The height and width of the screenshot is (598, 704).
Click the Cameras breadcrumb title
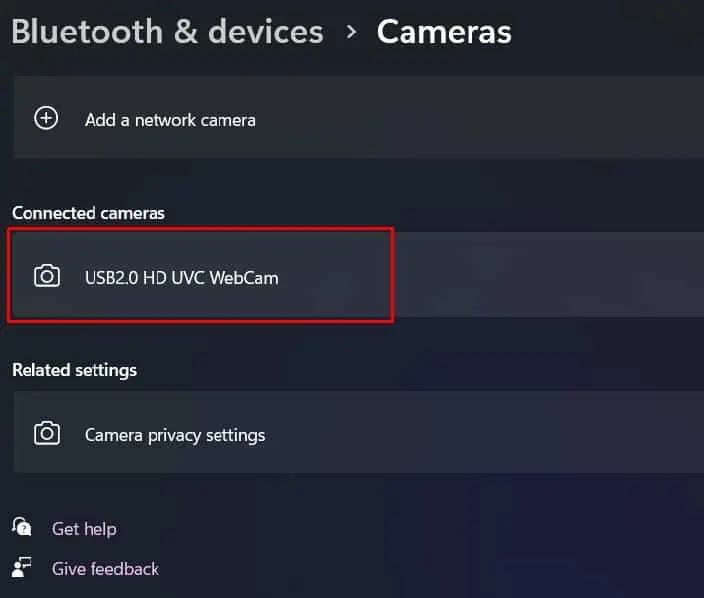click(x=444, y=32)
